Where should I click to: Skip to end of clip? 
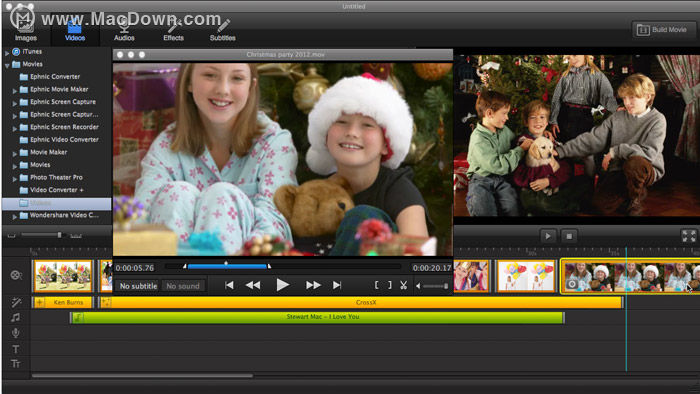click(x=337, y=285)
